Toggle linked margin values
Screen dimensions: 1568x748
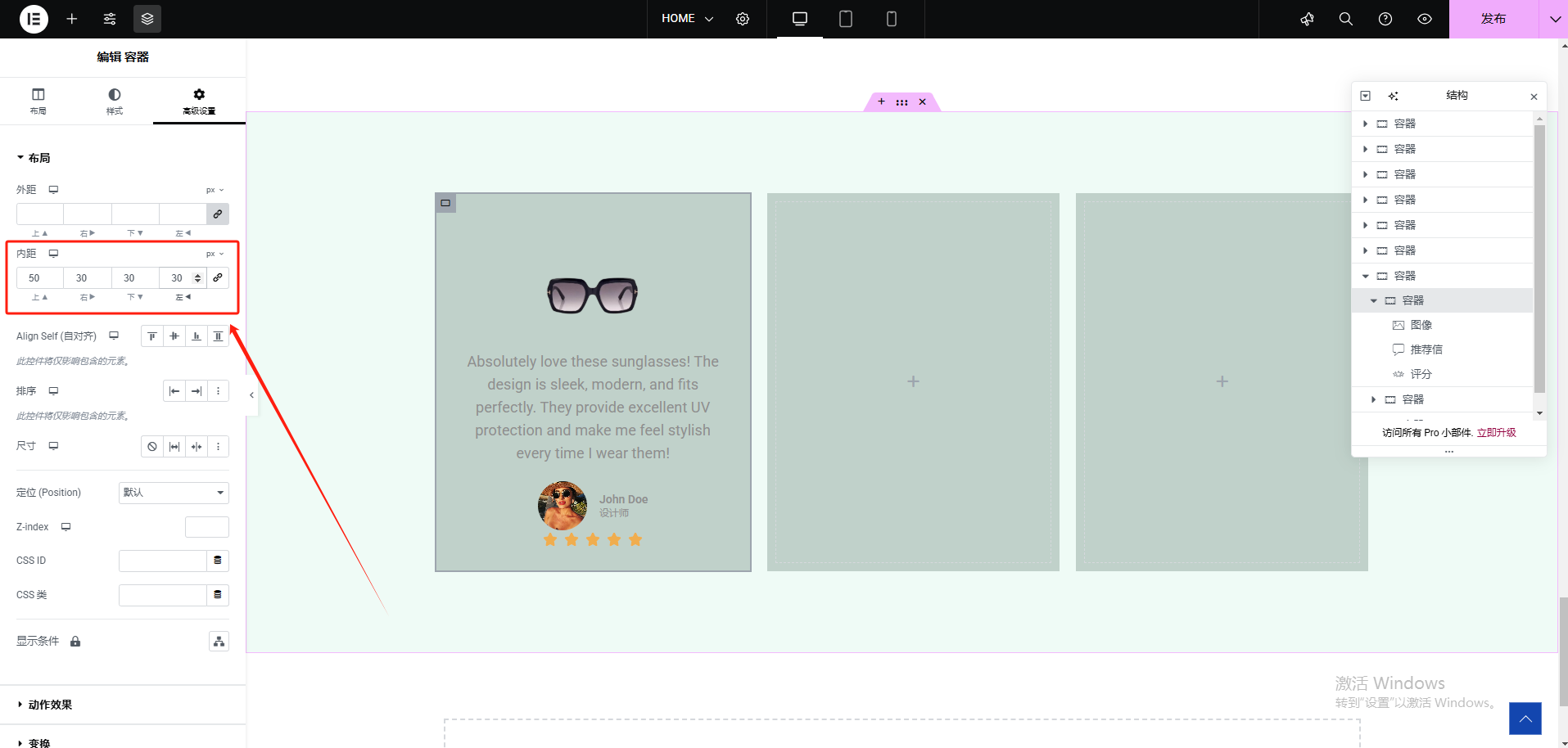tap(218, 214)
